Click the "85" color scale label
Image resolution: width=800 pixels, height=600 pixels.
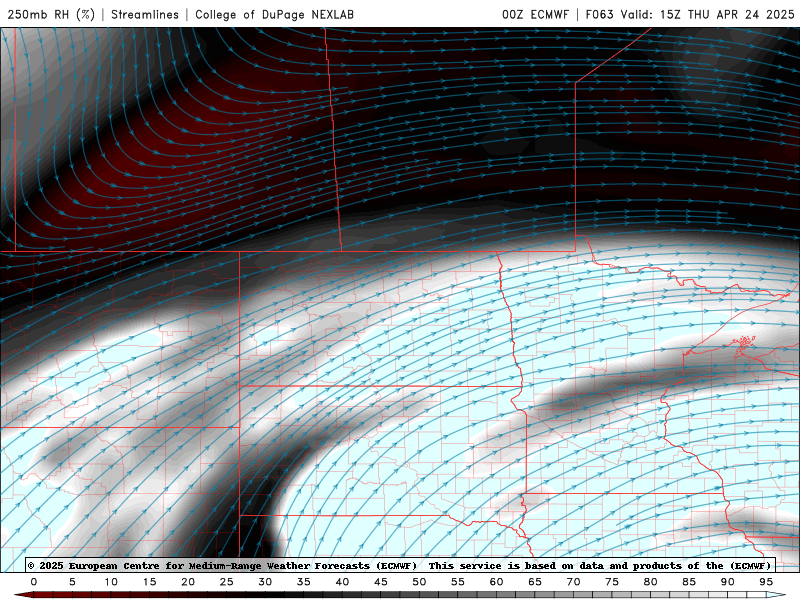pyautogui.click(x=689, y=582)
